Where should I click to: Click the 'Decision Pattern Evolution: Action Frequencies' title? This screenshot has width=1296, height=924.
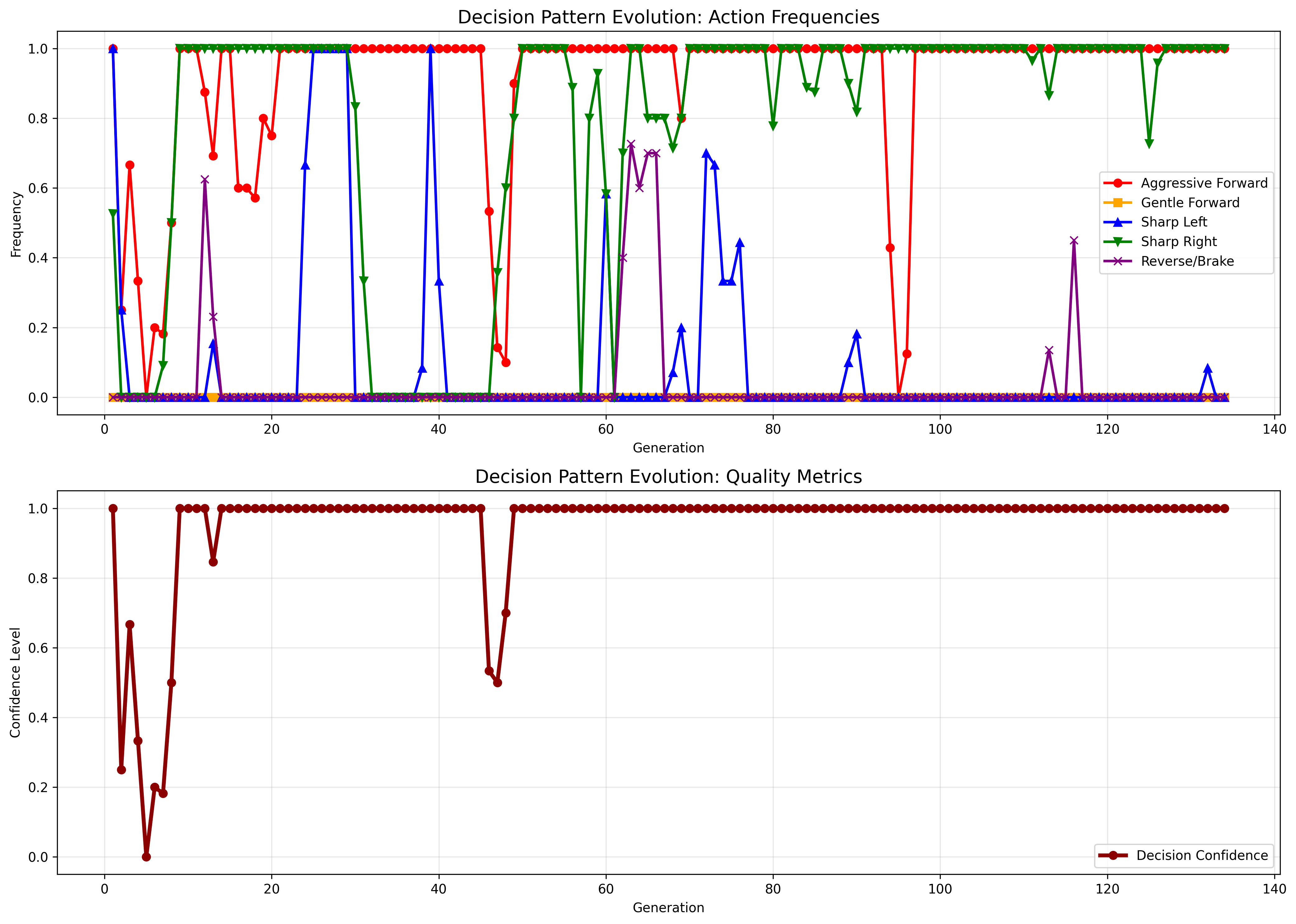coord(669,17)
